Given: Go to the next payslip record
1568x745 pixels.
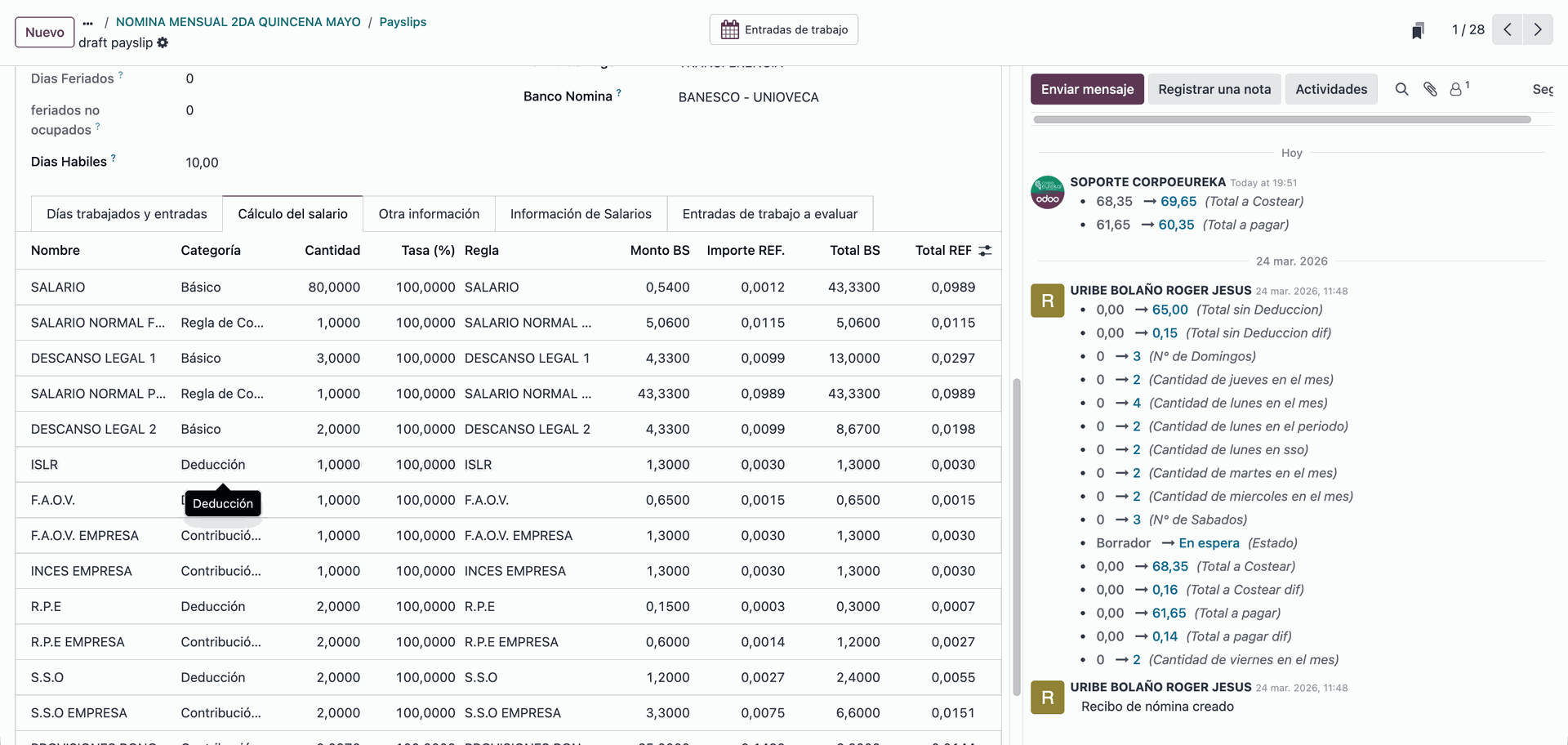Looking at the screenshot, I should coord(1538,29).
